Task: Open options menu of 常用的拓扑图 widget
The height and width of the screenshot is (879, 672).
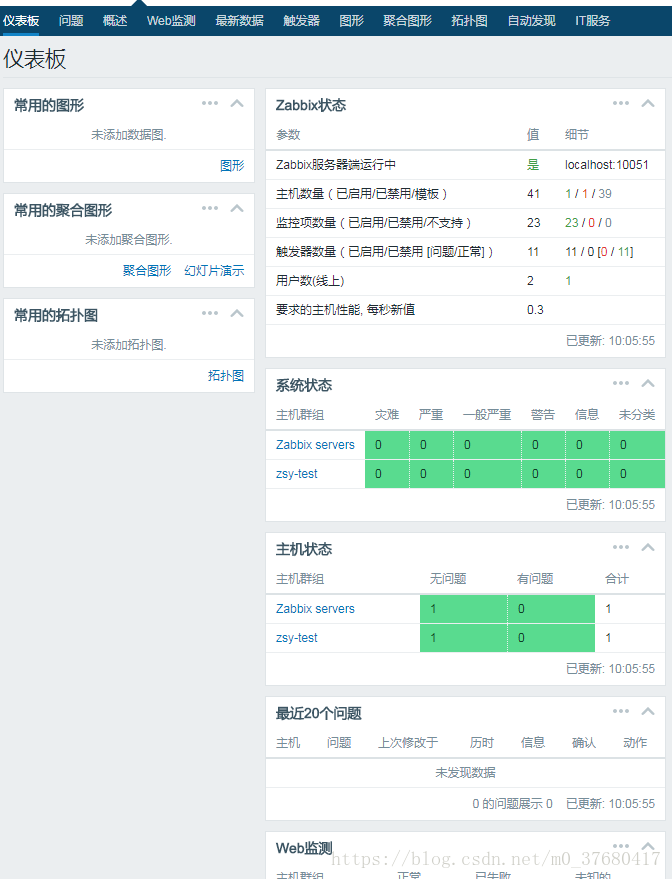Action: 210,313
